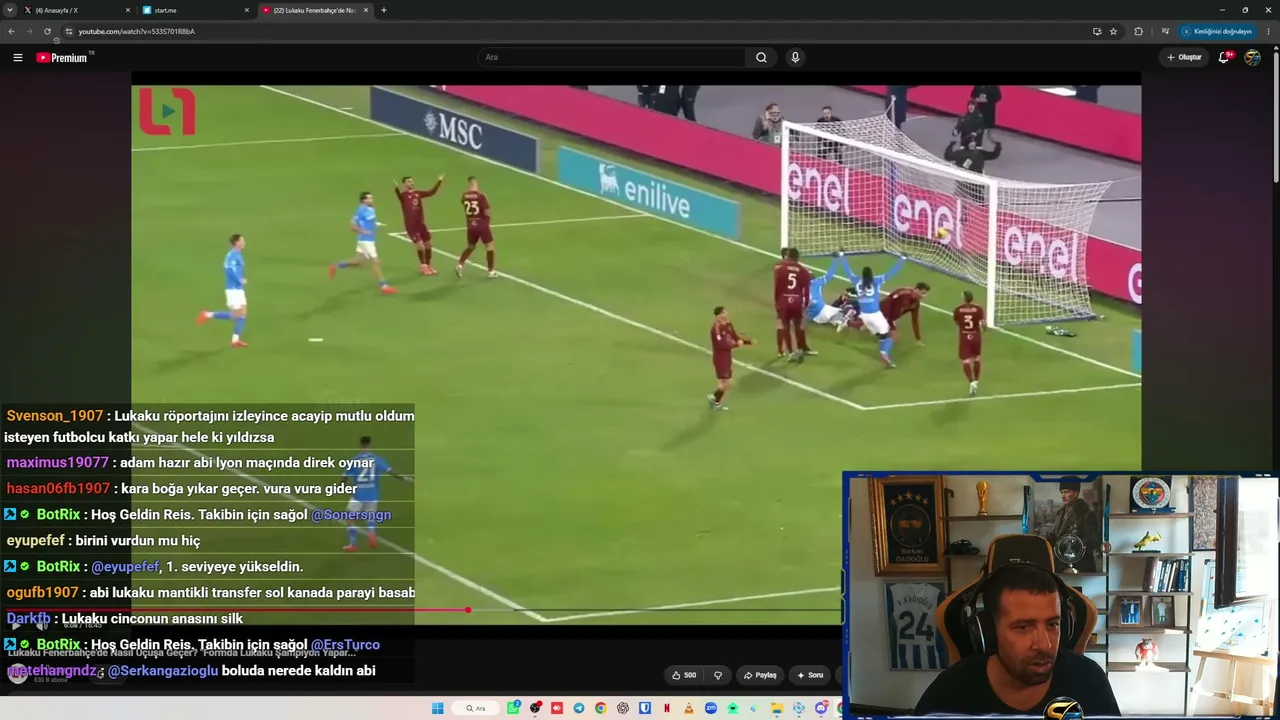
Task: View site information icon beside URL
Action: 68,31
